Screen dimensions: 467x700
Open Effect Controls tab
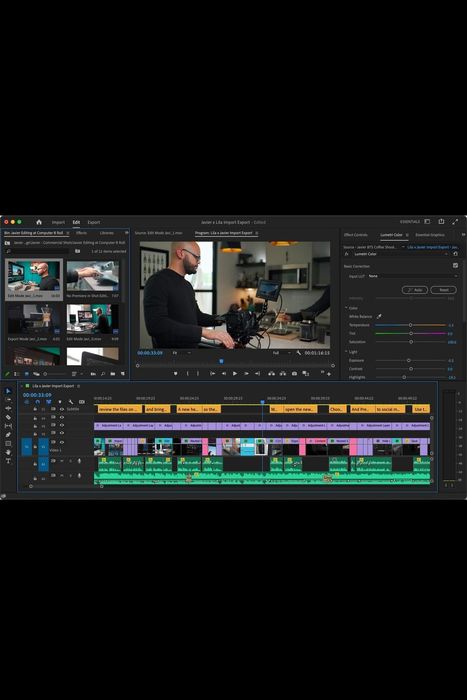(356, 234)
